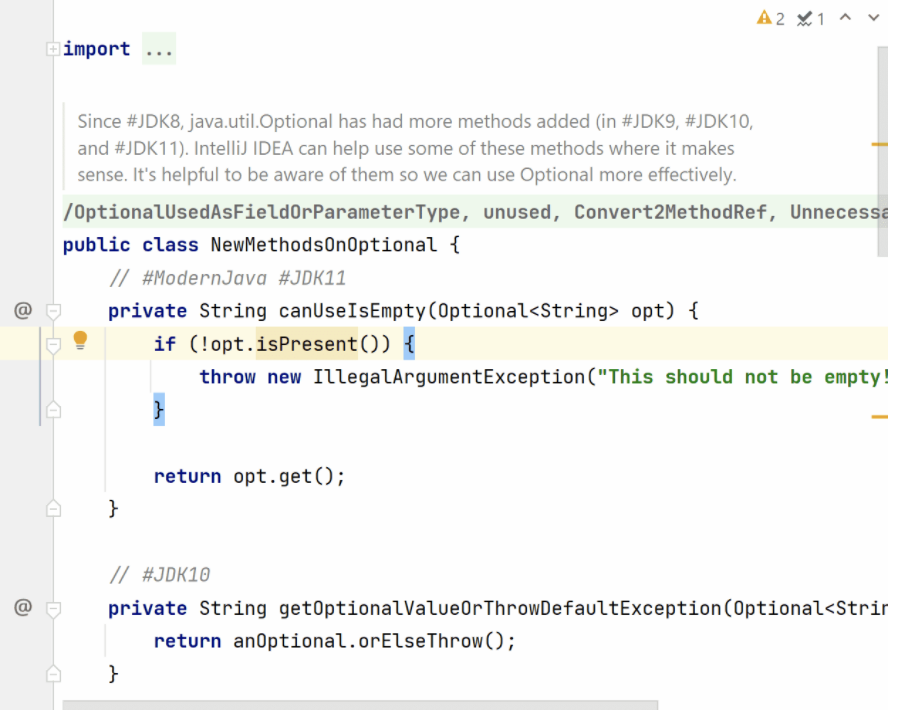Click the fold end marker after opt.get()
Viewport: 908px width, 712px height.
tap(53, 509)
